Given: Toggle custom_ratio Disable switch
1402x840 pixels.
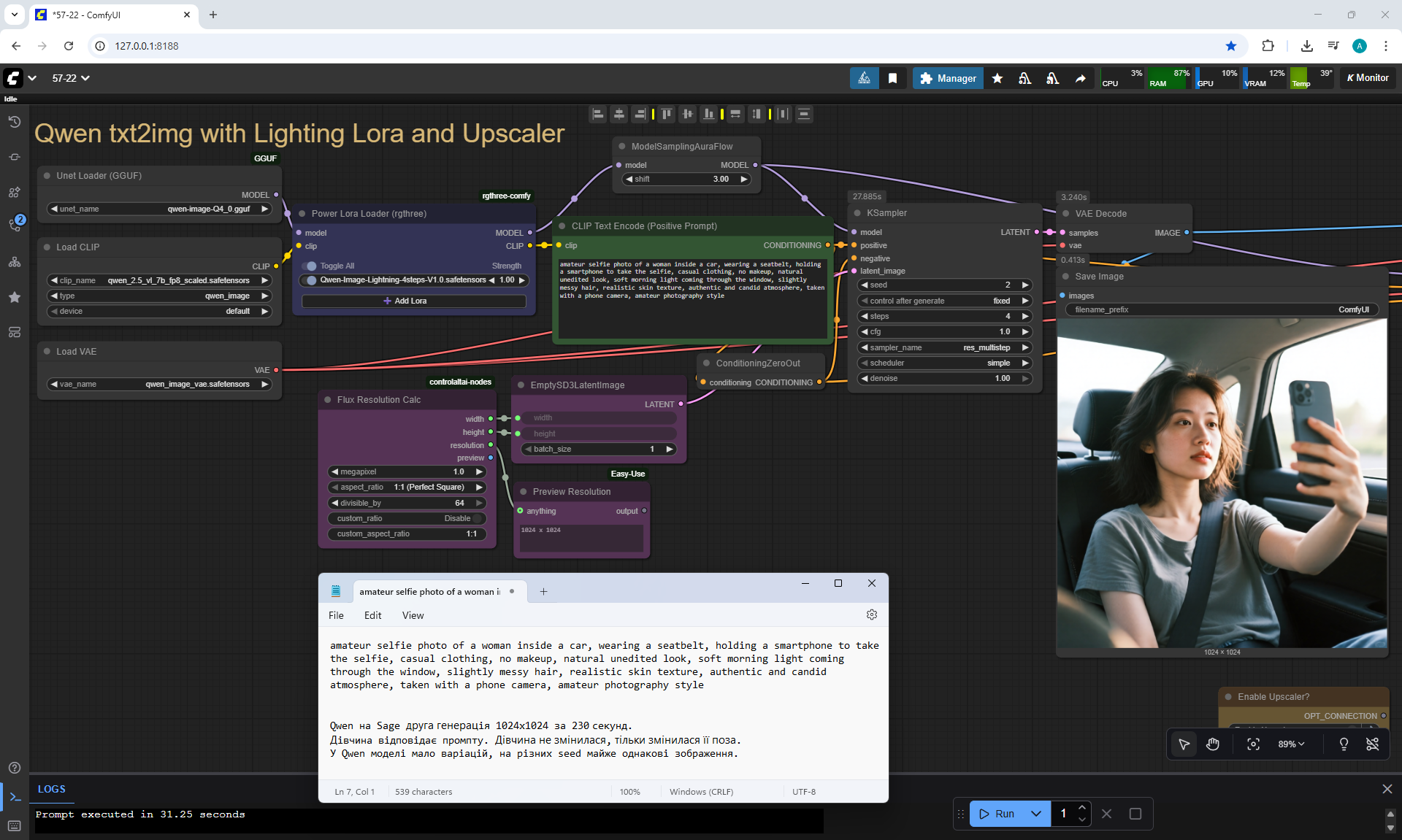Looking at the screenshot, I should pyautogui.click(x=478, y=518).
